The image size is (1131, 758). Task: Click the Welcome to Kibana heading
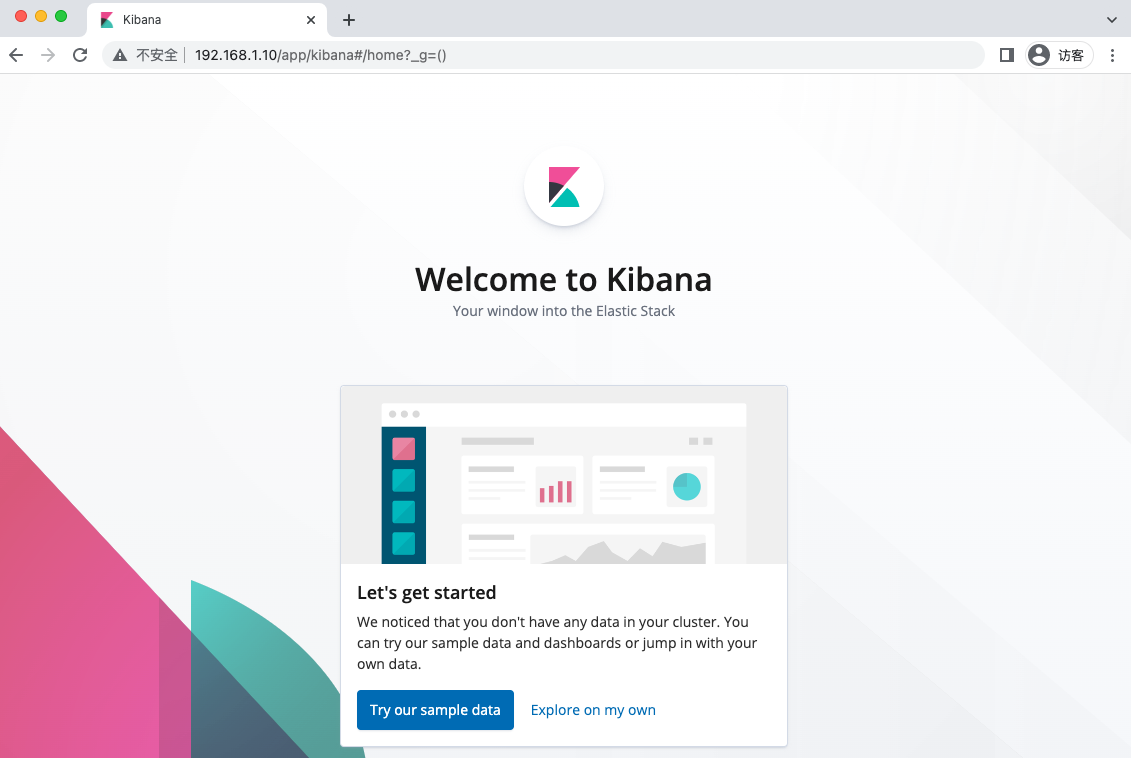(x=563, y=279)
